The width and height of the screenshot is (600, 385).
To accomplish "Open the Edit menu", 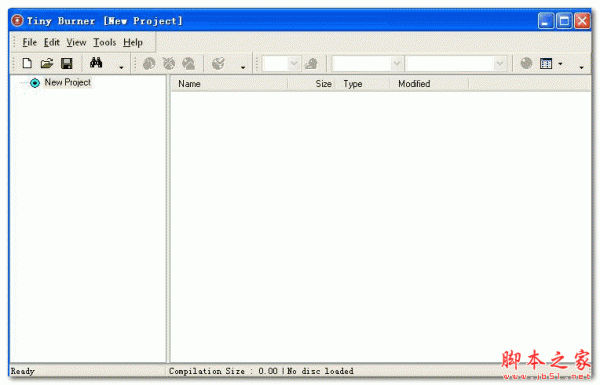I will click(52, 42).
